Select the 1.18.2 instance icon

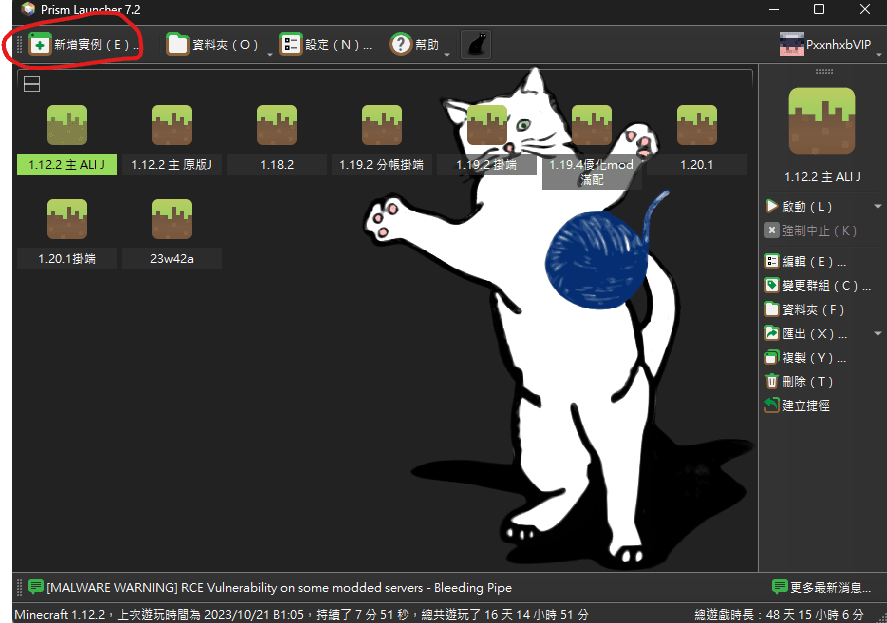coord(277,126)
